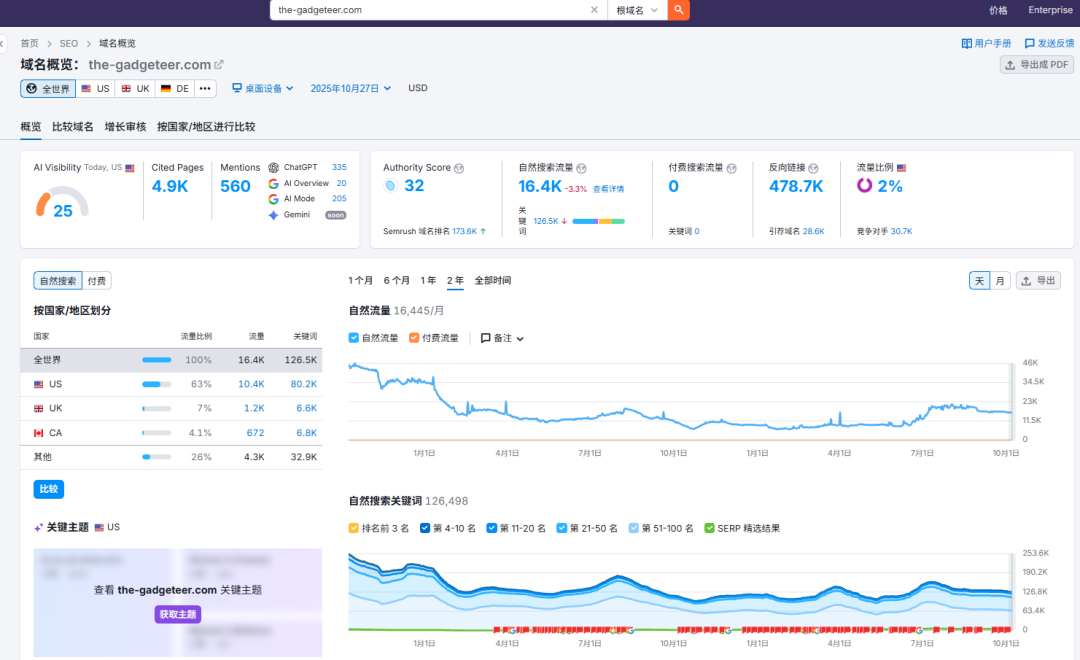Viewport: 1080px width, 660px height.
Task: Click the 导出成 PDF export icon
Action: coord(1008,64)
